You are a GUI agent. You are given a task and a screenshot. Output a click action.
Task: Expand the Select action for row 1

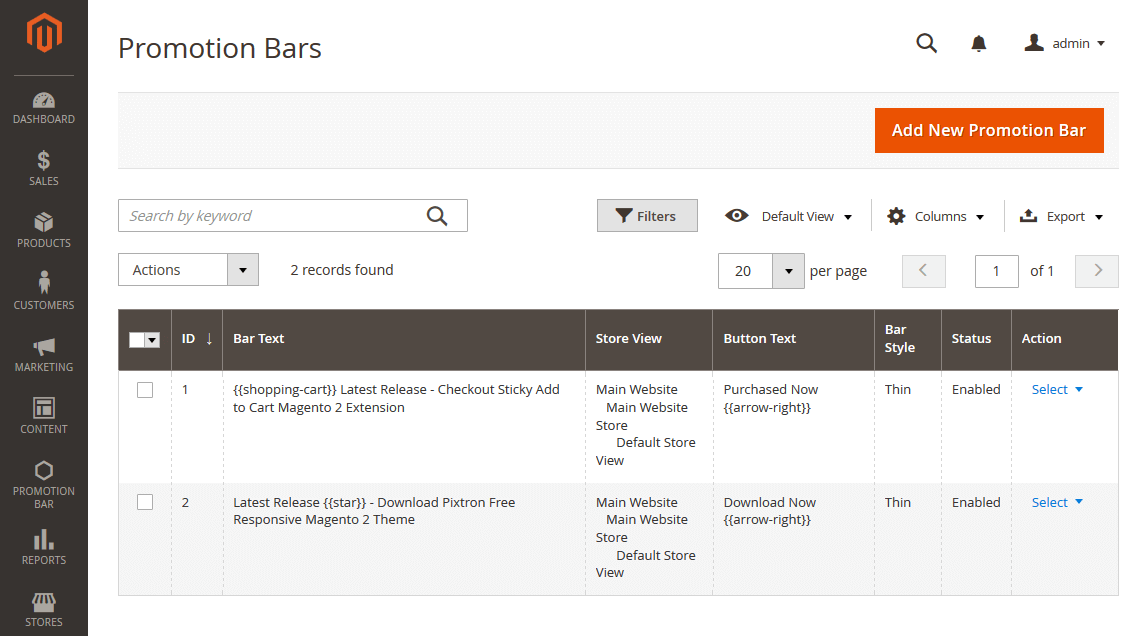coord(1057,390)
